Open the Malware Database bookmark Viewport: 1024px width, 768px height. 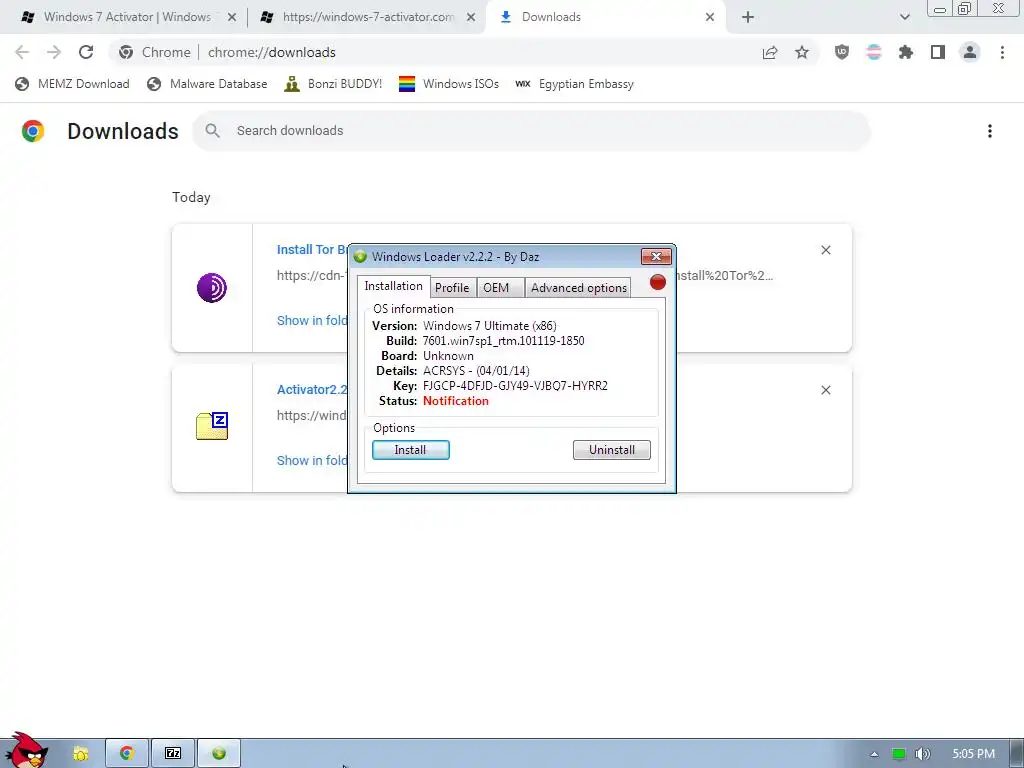click(208, 84)
